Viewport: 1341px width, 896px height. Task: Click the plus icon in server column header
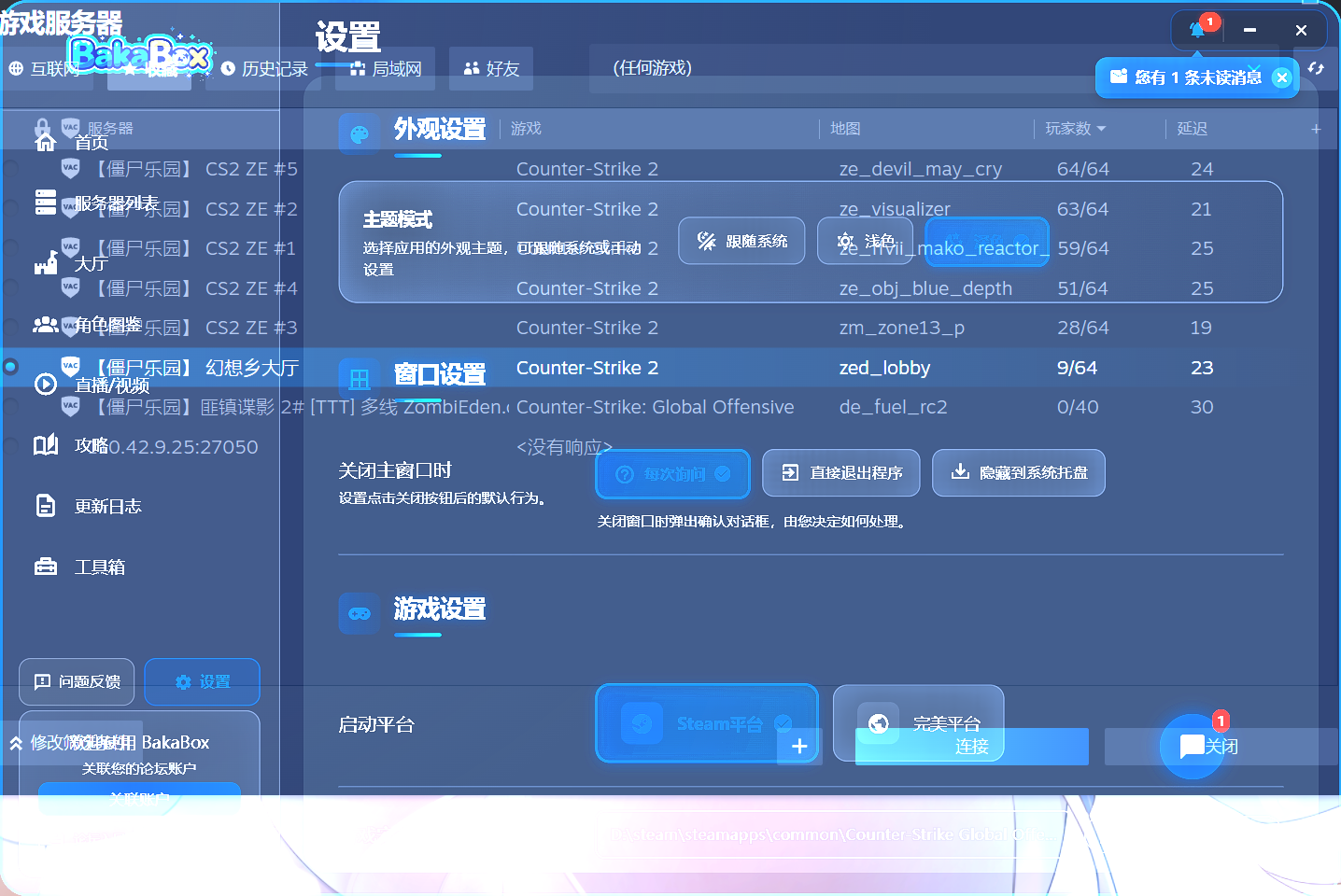1316,129
